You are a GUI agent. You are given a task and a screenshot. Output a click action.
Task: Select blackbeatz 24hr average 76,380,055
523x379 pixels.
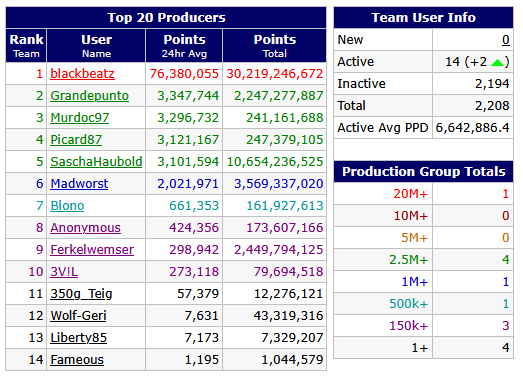click(x=184, y=74)
